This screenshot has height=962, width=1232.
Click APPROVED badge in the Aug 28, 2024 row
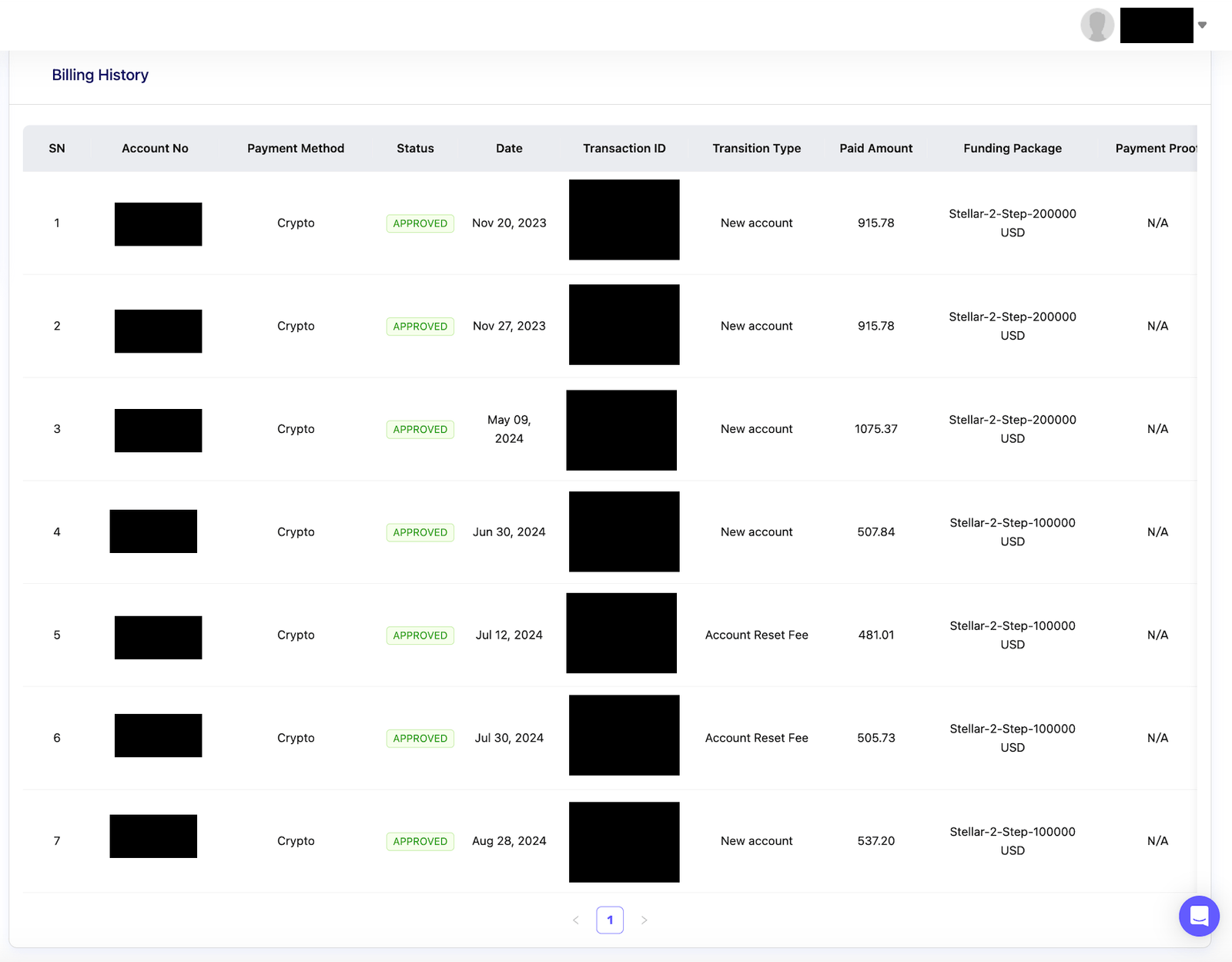[420, 841]
